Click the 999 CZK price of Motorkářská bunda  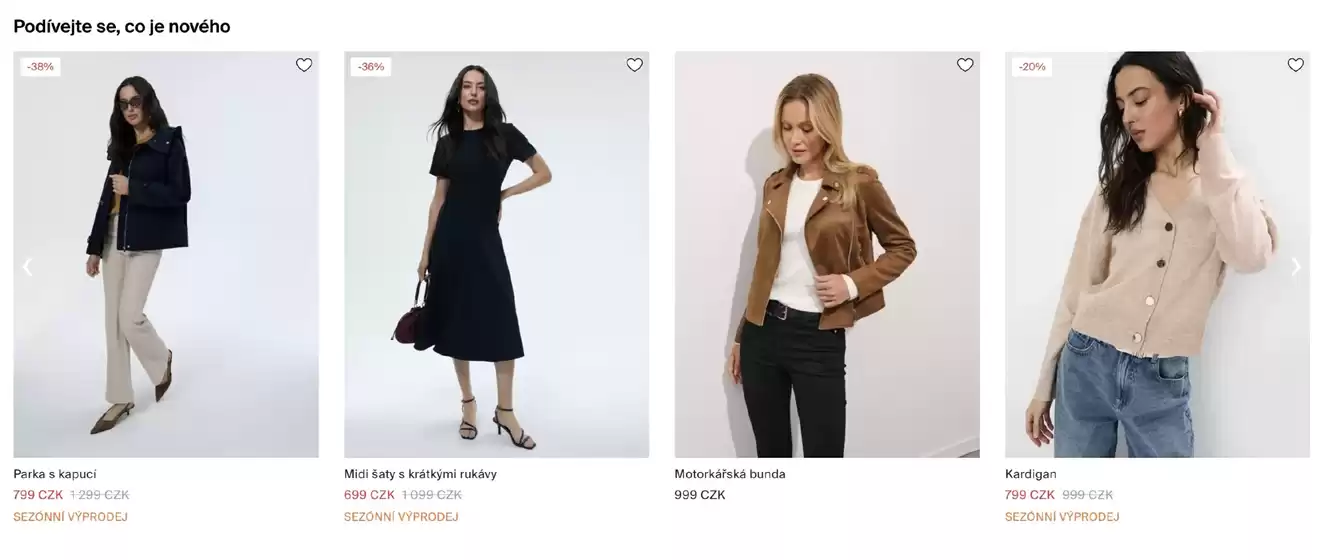(700, 495)
